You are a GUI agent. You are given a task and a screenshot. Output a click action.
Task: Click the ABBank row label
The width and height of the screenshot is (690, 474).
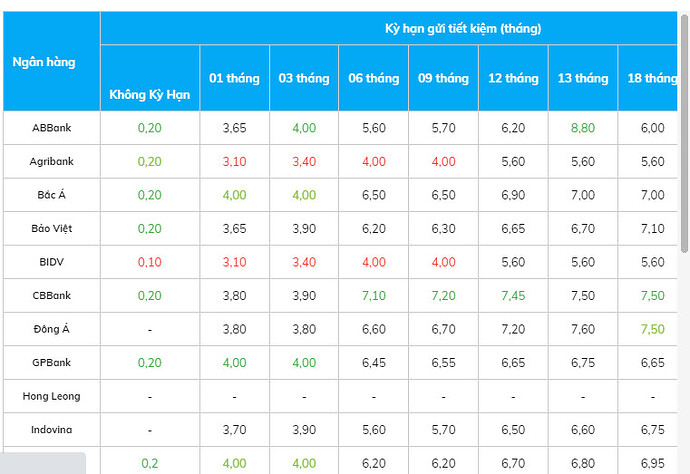[x=51, y=128]
